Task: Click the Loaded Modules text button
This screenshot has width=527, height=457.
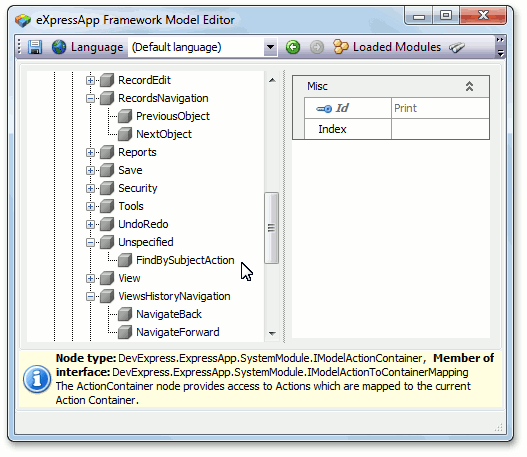Action: point(397,47)
